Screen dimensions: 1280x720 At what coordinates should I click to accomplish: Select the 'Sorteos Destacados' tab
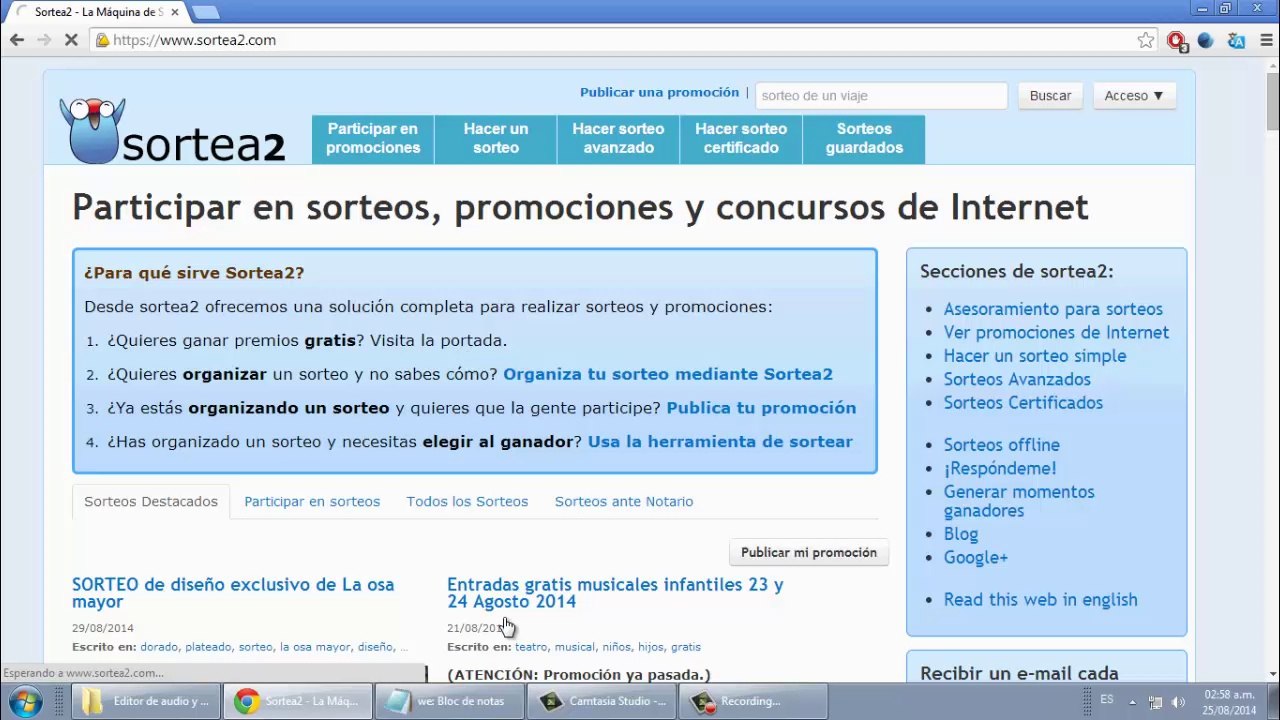(x=151, y=502)
